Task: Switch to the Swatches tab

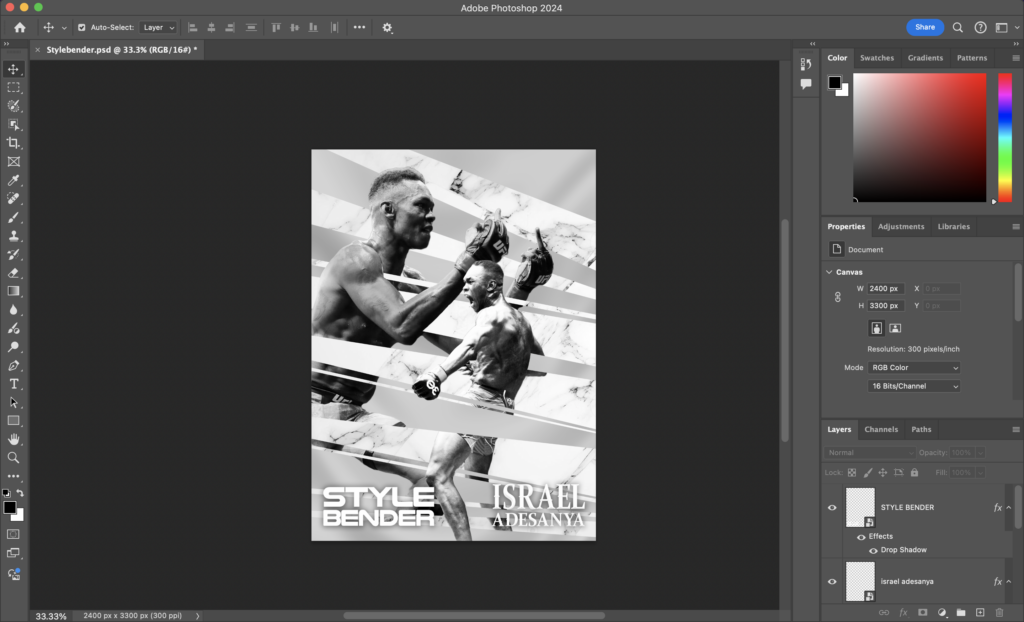Action: [x=876, y=58]
